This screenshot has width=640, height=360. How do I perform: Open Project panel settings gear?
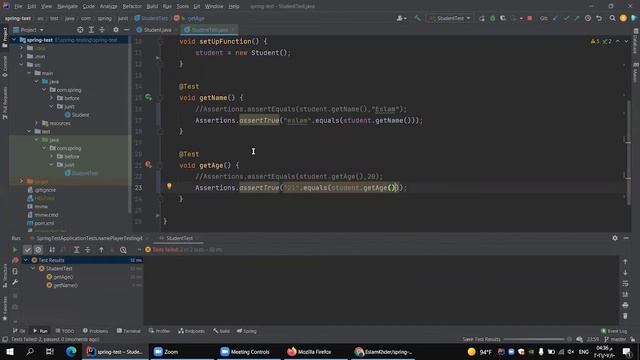(x=116, y=30)
